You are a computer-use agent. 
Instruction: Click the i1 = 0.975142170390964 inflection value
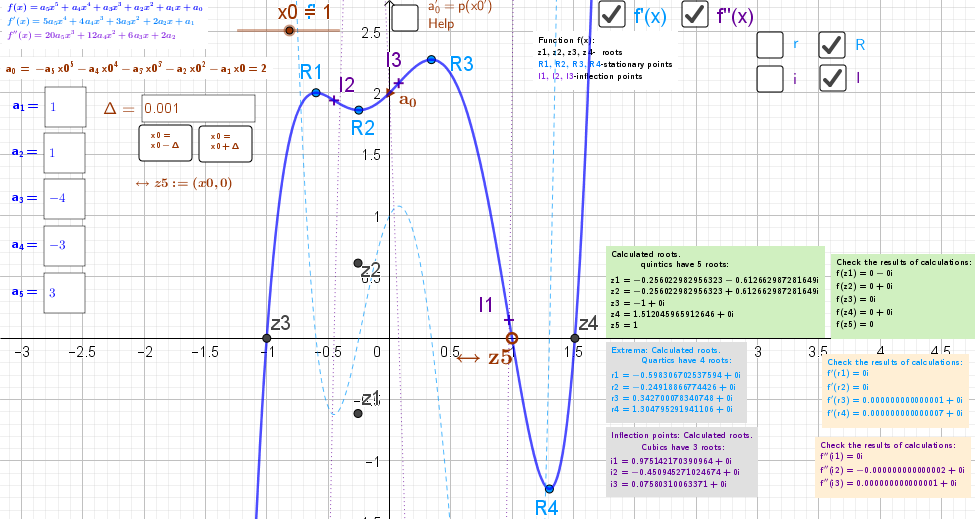coord(671,461)
